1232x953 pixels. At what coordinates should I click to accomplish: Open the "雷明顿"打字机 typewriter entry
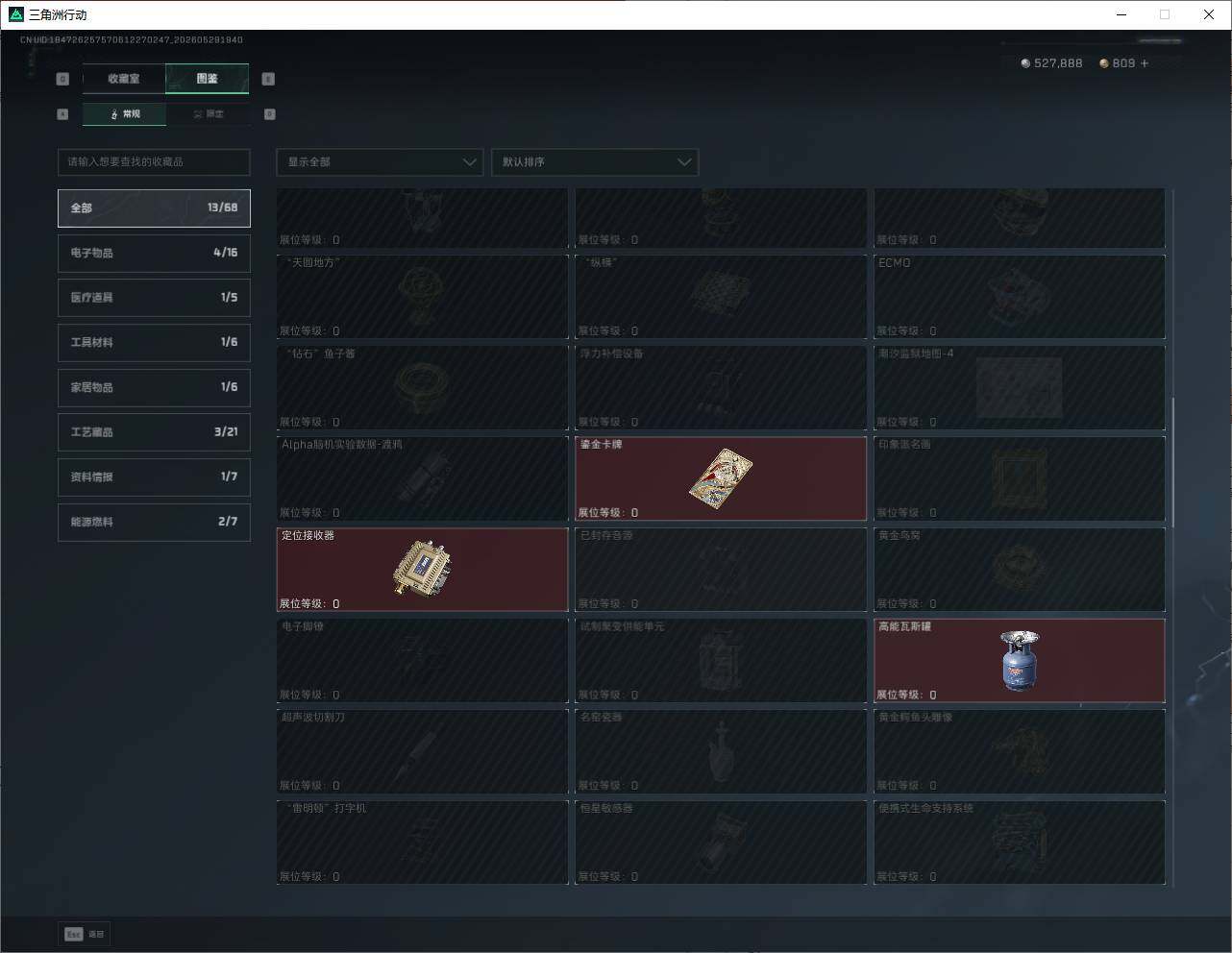pyautogui.click(x=423, y=843)
